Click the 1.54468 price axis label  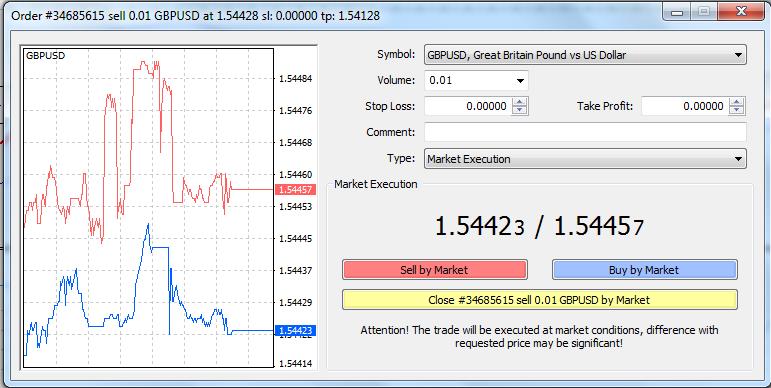tap(295, 143)
